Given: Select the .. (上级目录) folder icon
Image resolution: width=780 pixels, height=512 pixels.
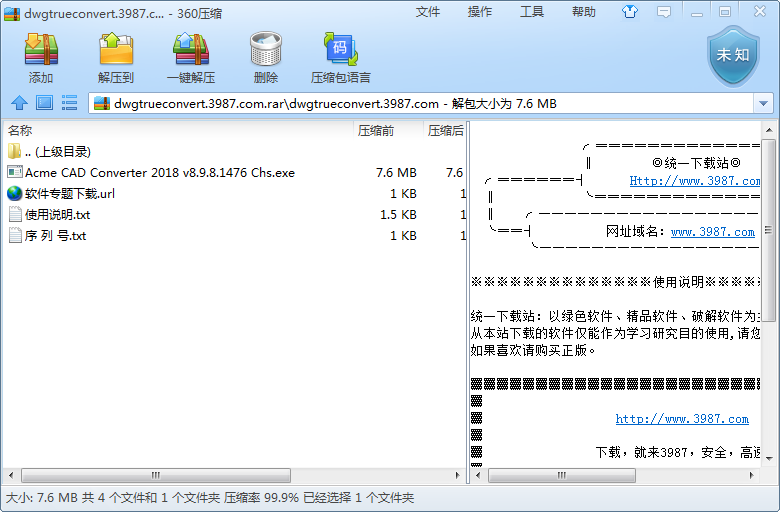Looking at the screenshot, I should pyautogui.click(x=14, y=151).
